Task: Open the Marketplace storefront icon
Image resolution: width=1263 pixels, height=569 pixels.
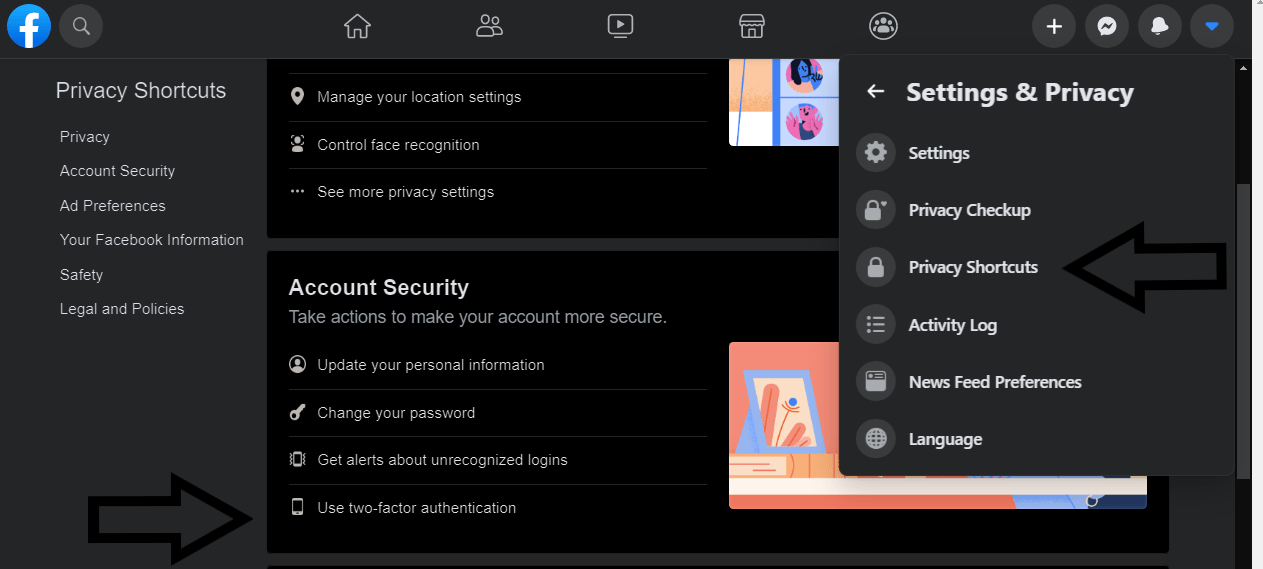Action: coord(752,26)
